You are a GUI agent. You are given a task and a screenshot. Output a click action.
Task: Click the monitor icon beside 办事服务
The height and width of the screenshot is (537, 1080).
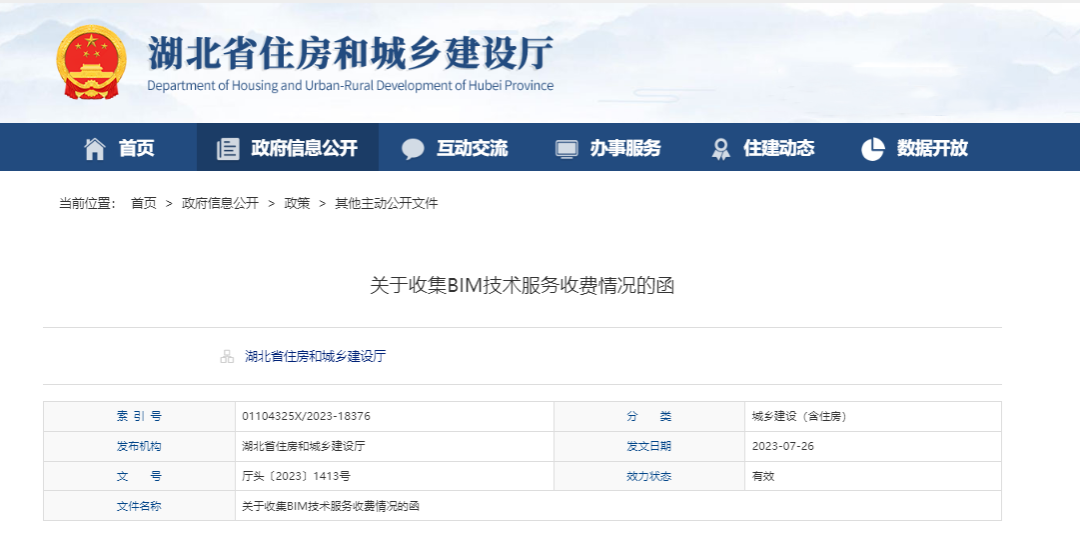coord(567,149)
